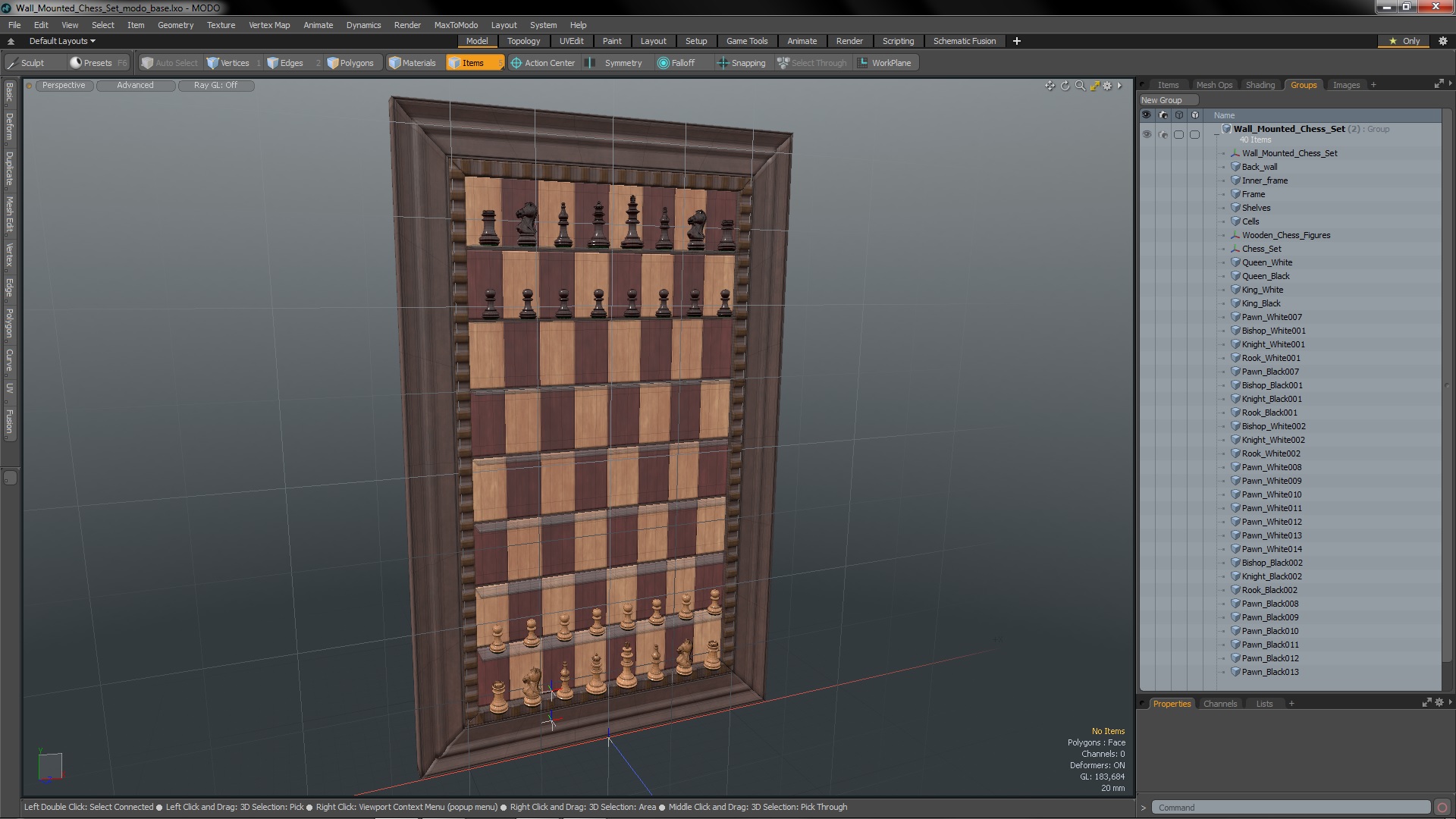The width and height of the screenshot is (1456, 819).
Task: Toggle visibility eye of Wall_Mounted_Chess_Set group
Action: [1147, 134]
